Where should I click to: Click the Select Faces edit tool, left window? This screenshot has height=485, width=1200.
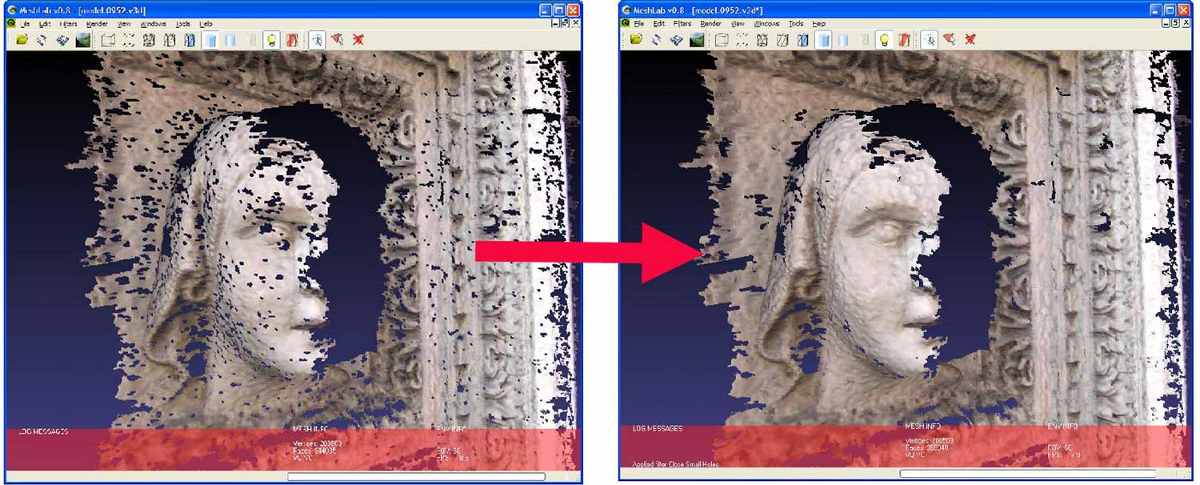pyautogui.click(x=316, y=39)
